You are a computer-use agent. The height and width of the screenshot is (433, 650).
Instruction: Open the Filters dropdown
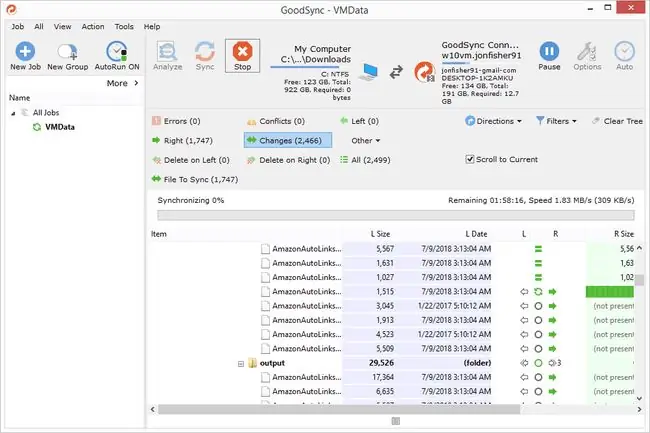(556, 121)
